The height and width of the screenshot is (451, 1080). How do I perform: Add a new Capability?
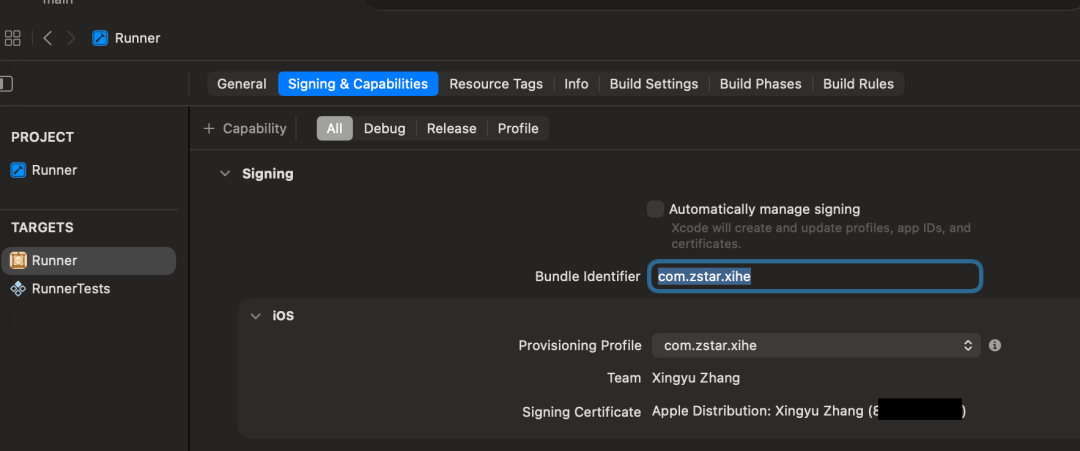pos(245,129)
